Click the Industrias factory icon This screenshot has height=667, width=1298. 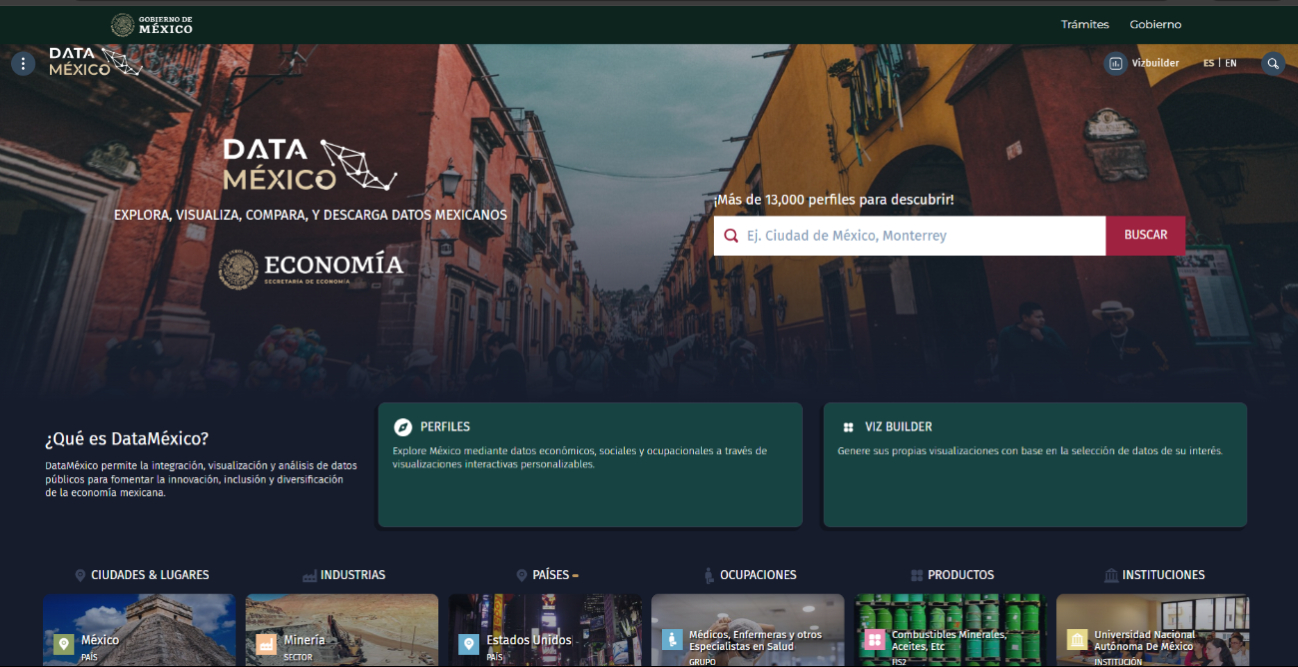click(309, 575)
